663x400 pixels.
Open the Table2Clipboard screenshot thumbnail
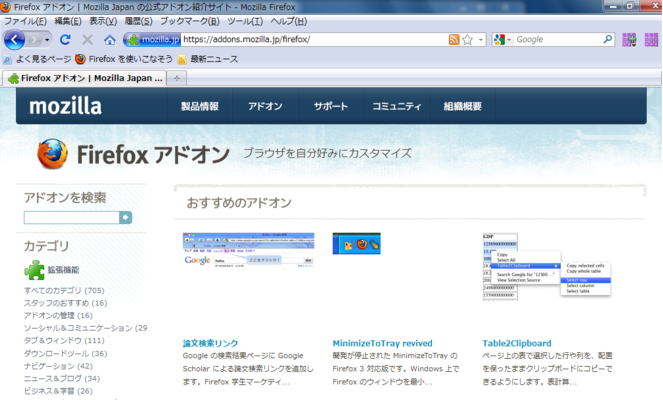coord(547,266)
